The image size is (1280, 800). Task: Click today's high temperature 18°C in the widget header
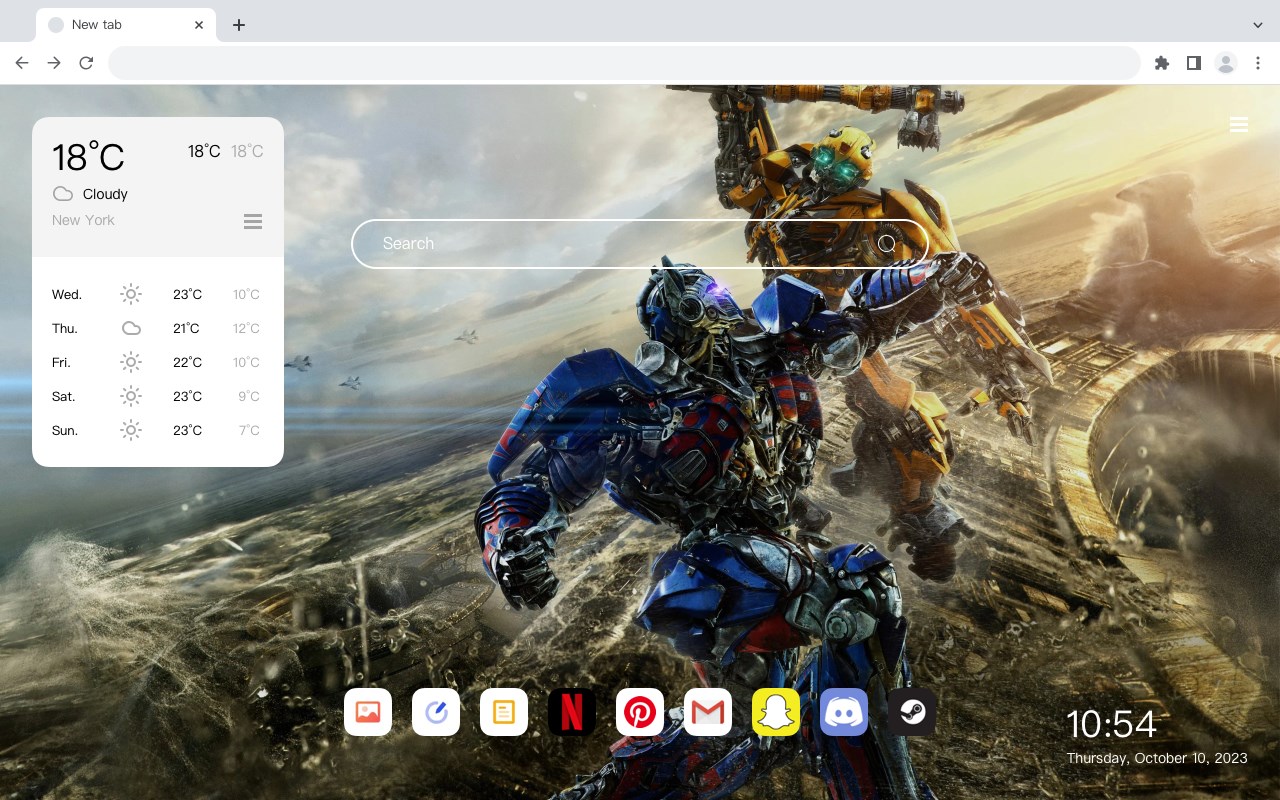pos(204,151)
